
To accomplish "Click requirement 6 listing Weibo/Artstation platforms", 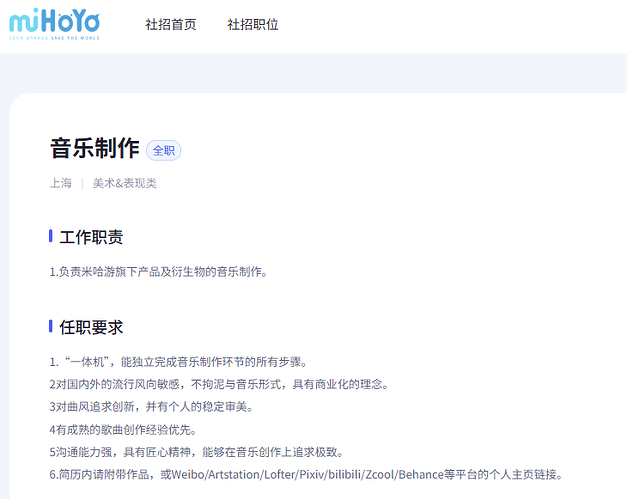I will (x=306, y=475).
